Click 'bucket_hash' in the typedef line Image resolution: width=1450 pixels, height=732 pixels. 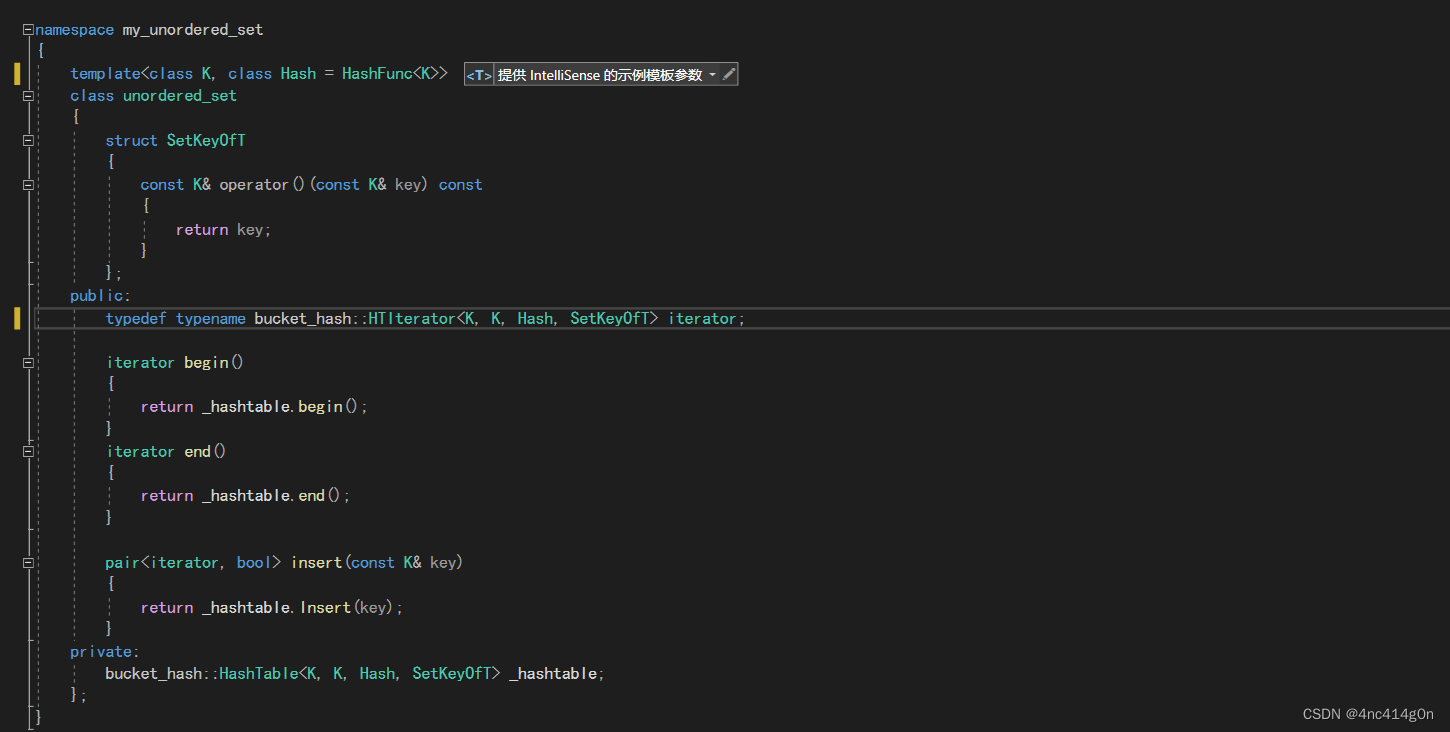[x=303, y=319]
